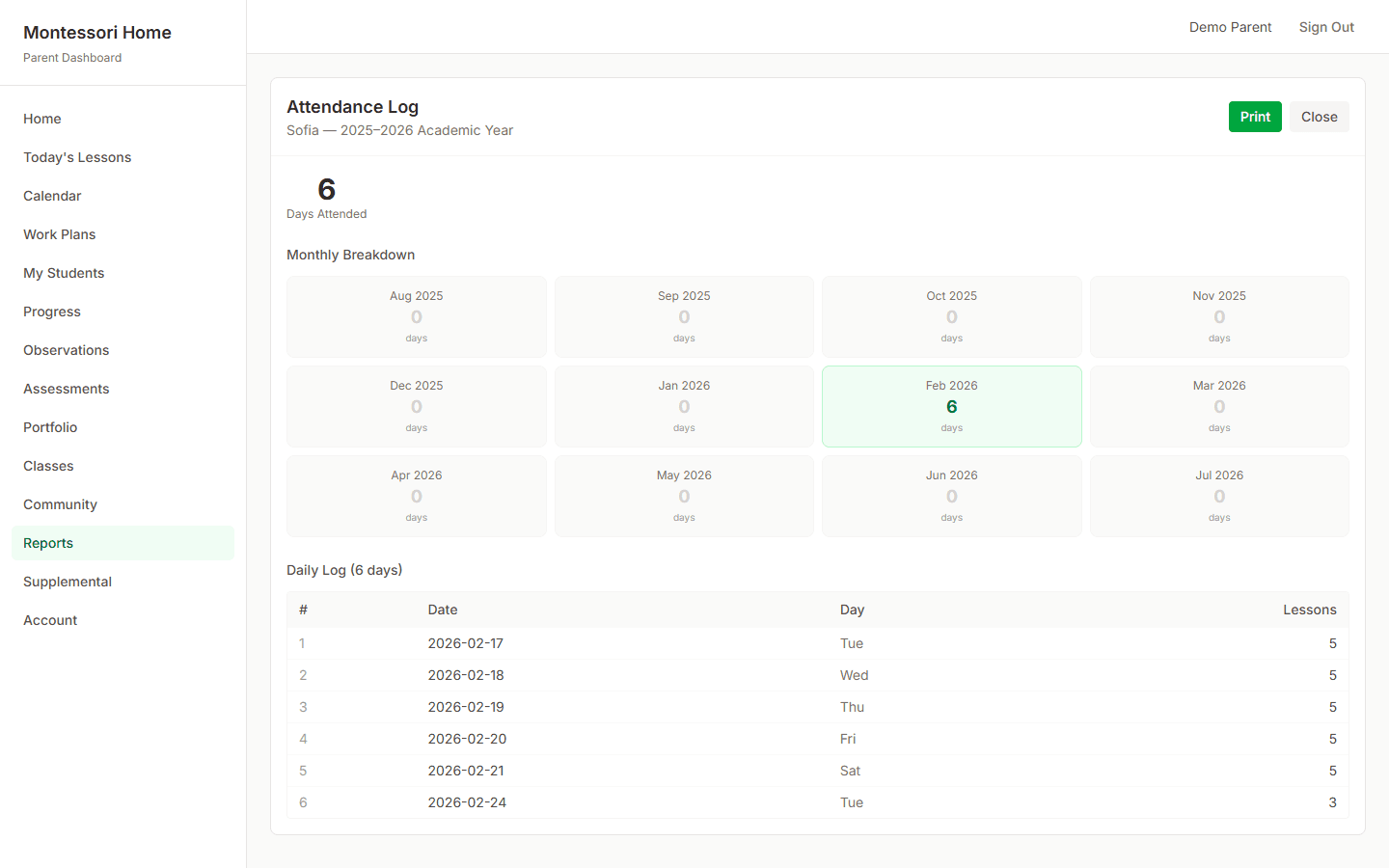Print the attendance log
The width and height of the screenshot is (1389, 868).
(1255, 116)
